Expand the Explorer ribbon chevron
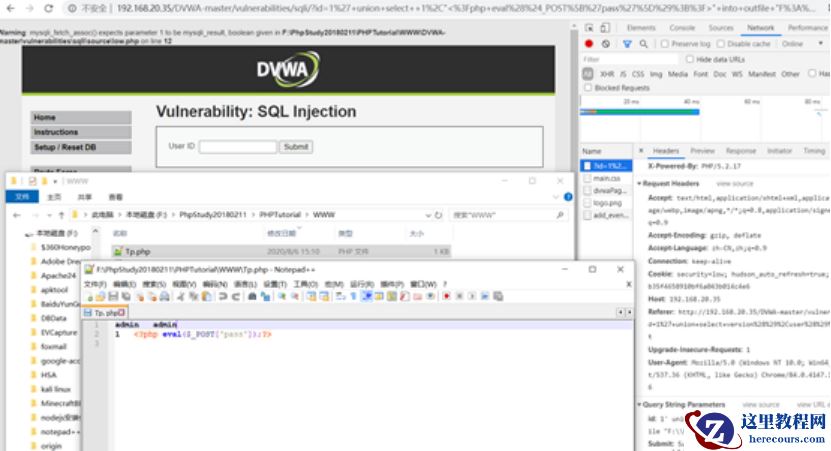 pos(555,197)
